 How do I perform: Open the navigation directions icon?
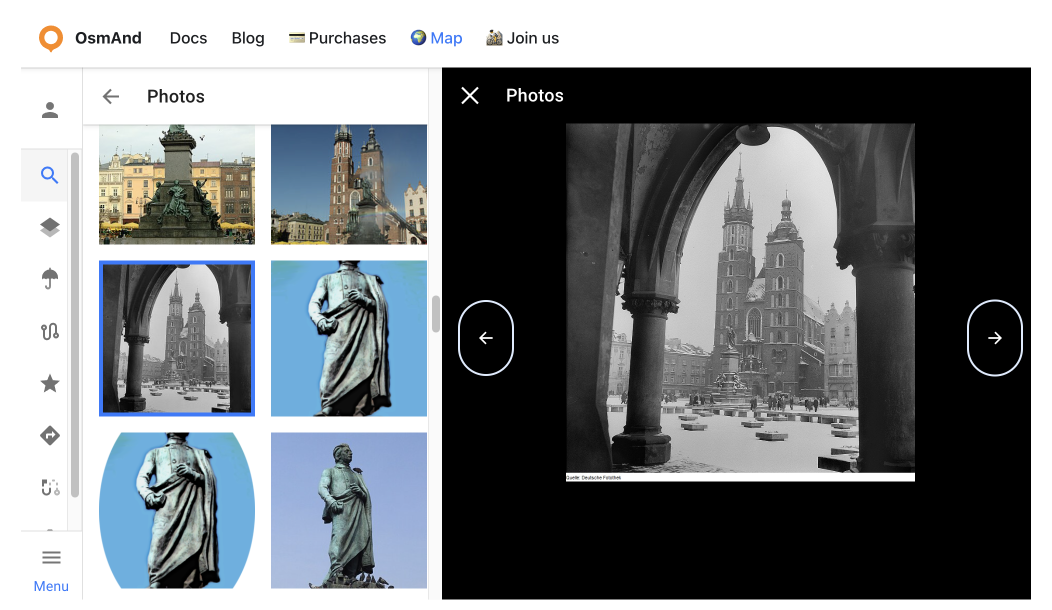[x=50, y=436]
